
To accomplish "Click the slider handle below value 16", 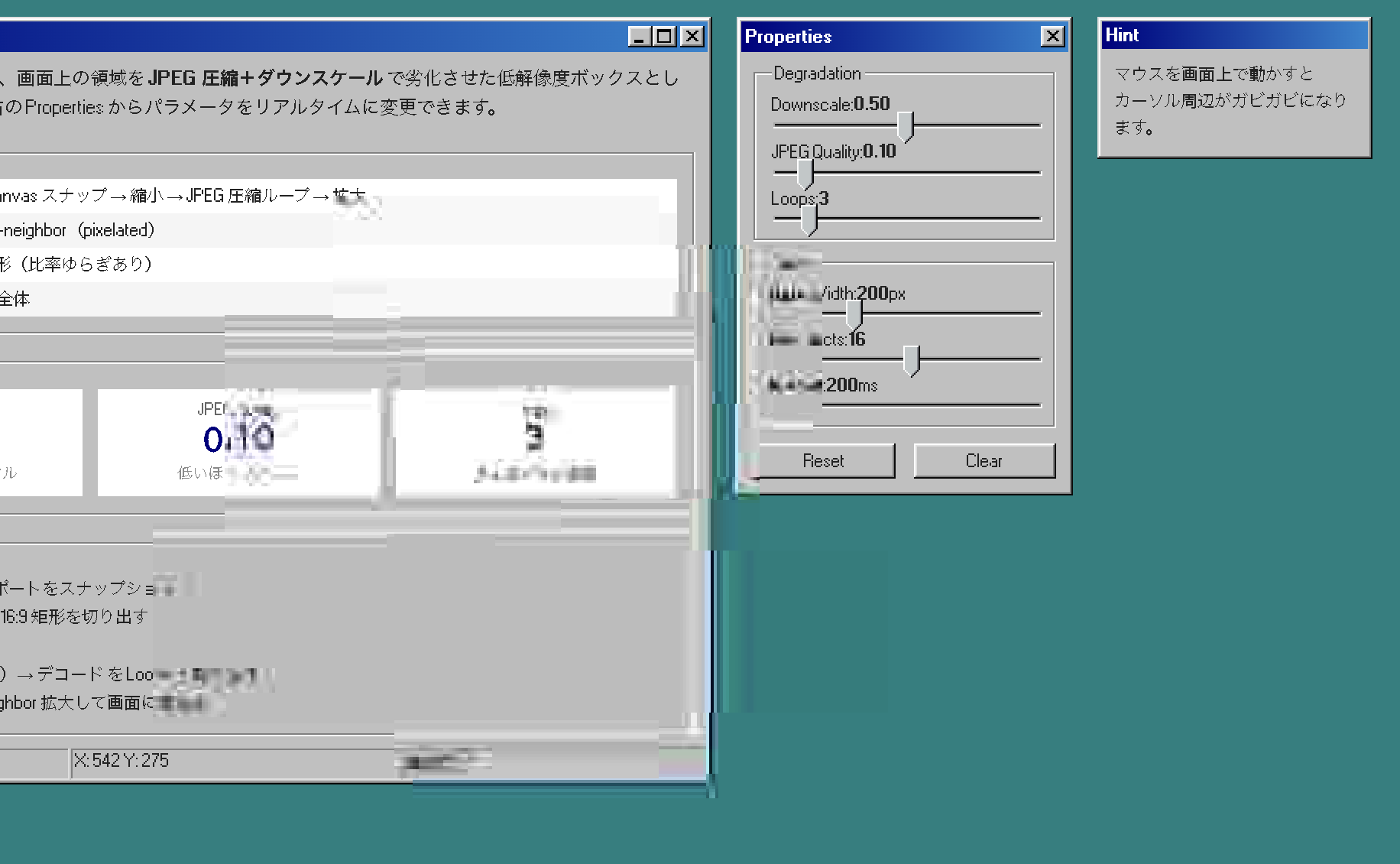I will pos(911,361).
